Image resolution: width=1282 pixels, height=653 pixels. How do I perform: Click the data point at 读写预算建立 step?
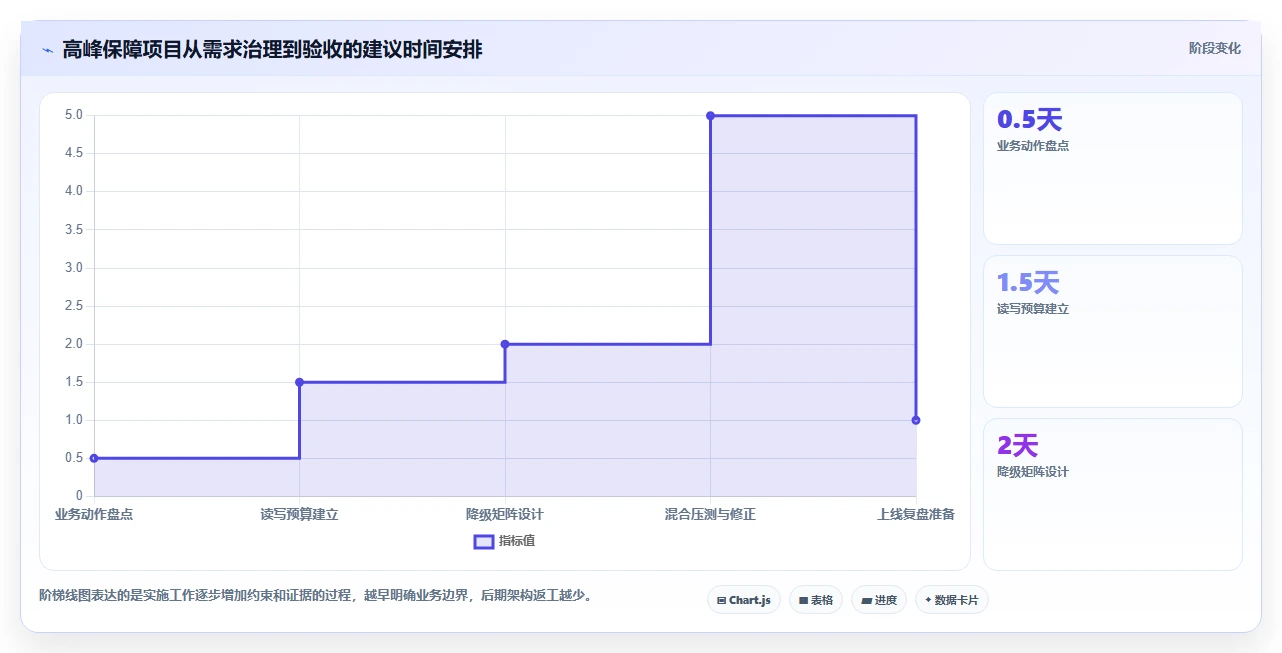point(299,382)
